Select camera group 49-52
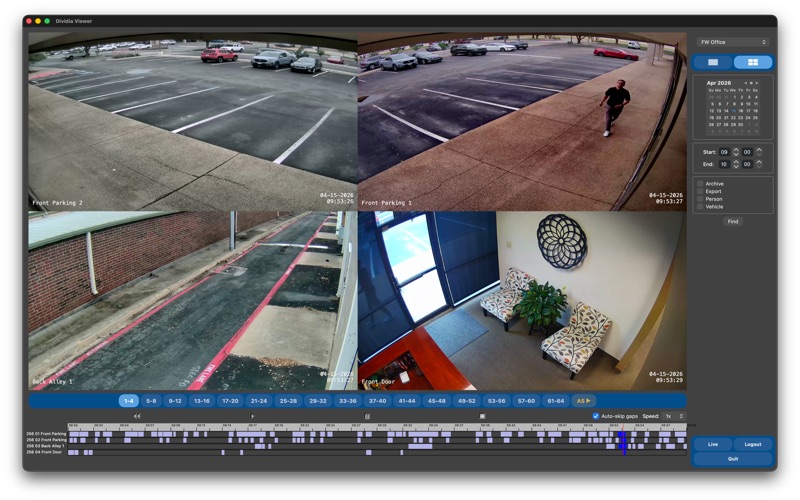Screen dimensions: 800x500 pyautogui.click(x=467, y=401)
